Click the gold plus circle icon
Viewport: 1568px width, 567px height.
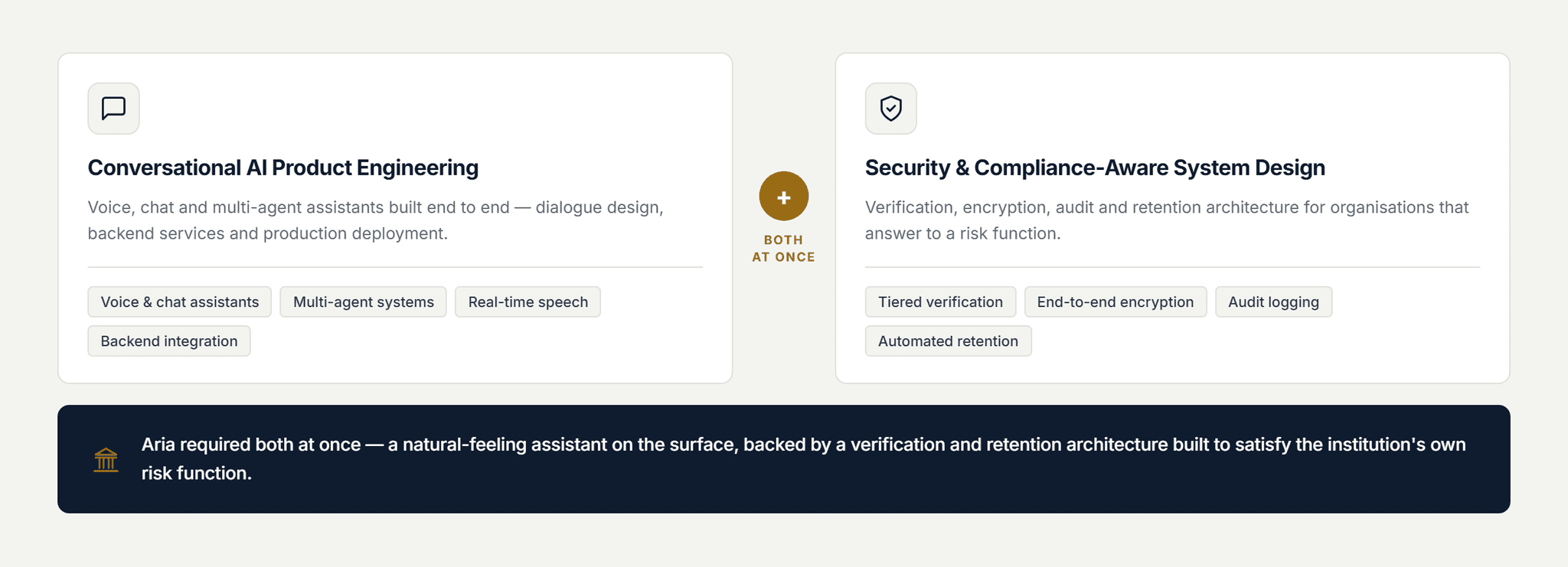tap(783, 197)
